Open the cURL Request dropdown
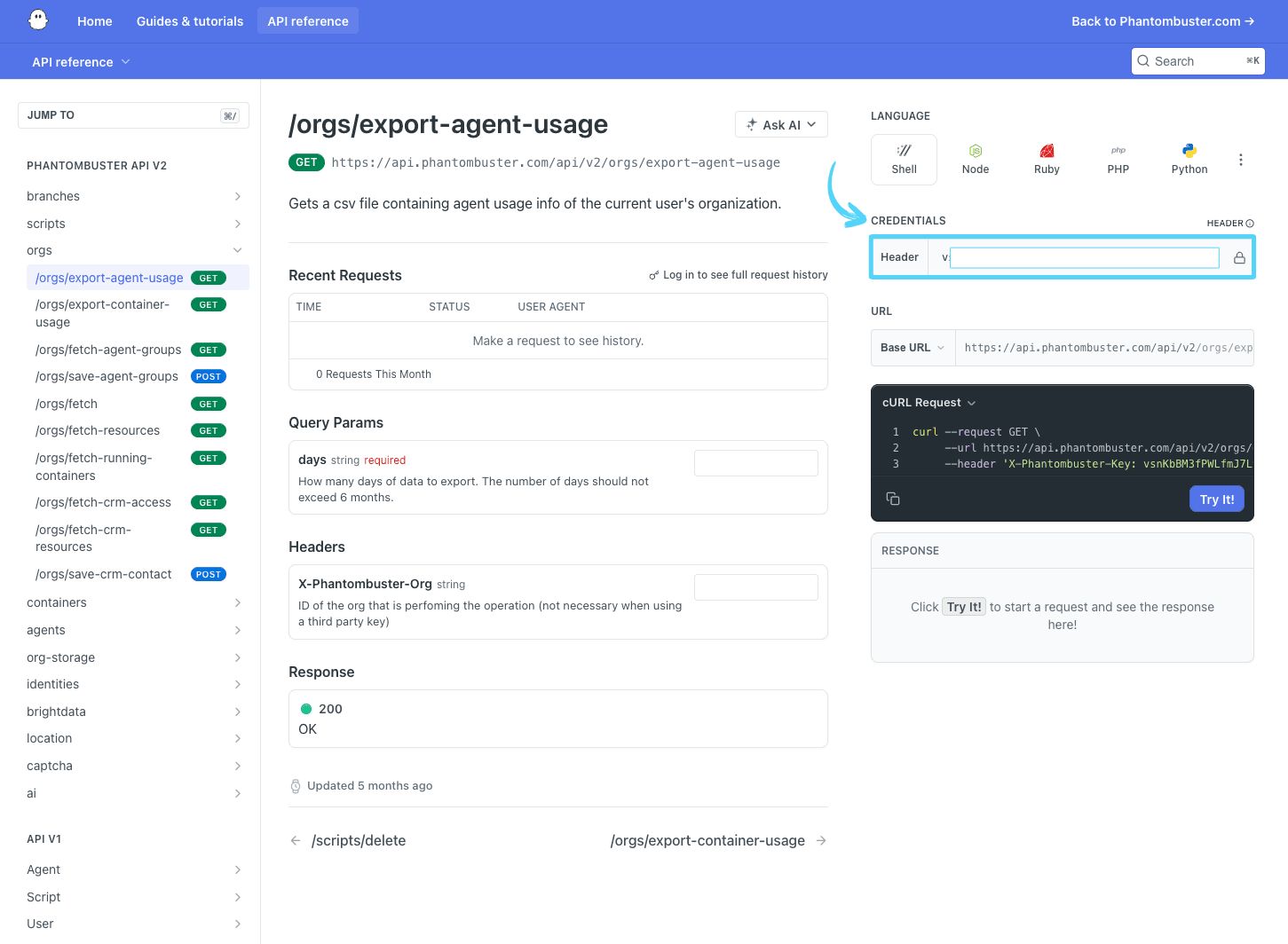This screenshot has width=1288, height=944. 929,403
